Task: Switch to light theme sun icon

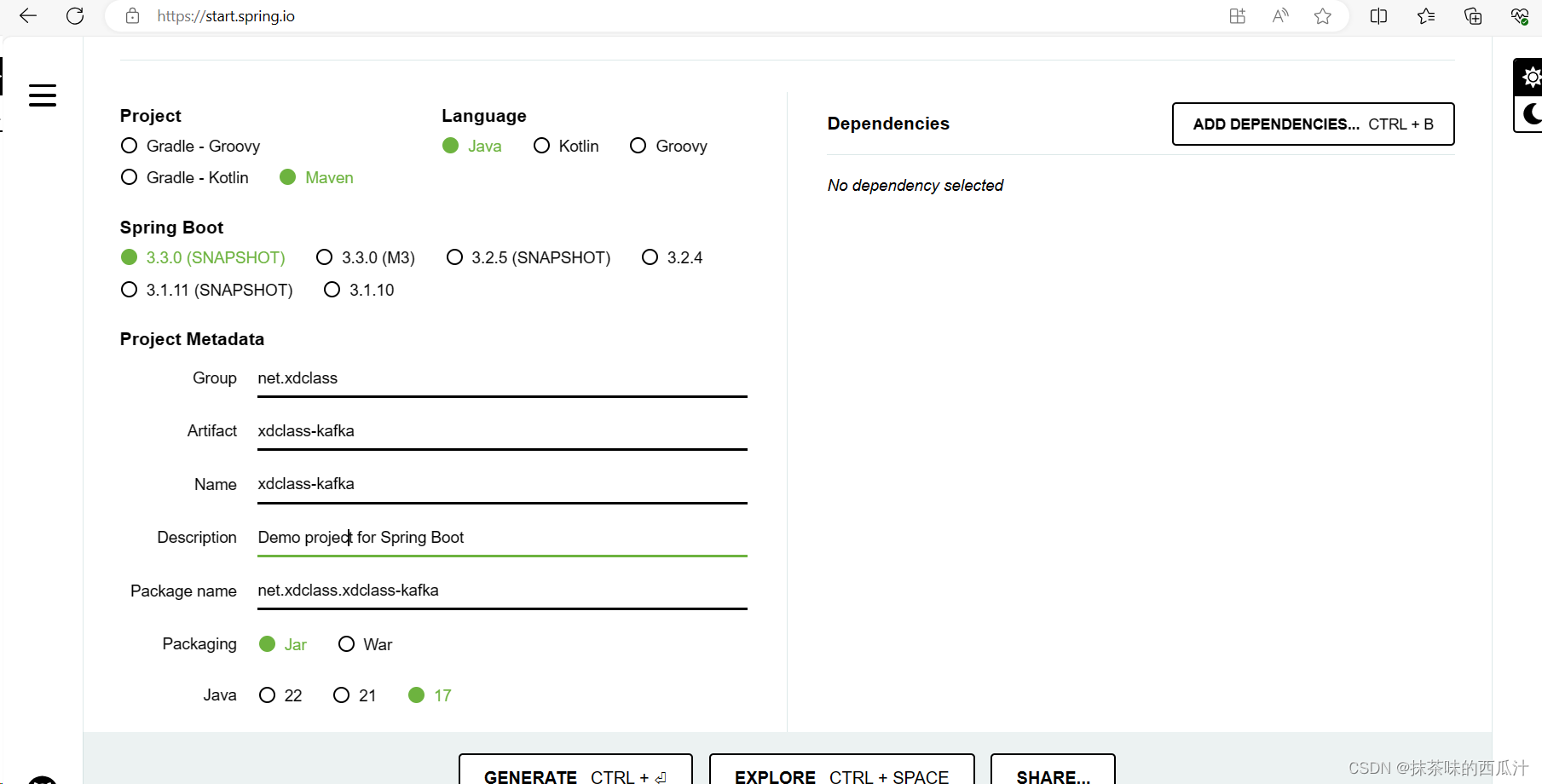Action: [1530, 78]
